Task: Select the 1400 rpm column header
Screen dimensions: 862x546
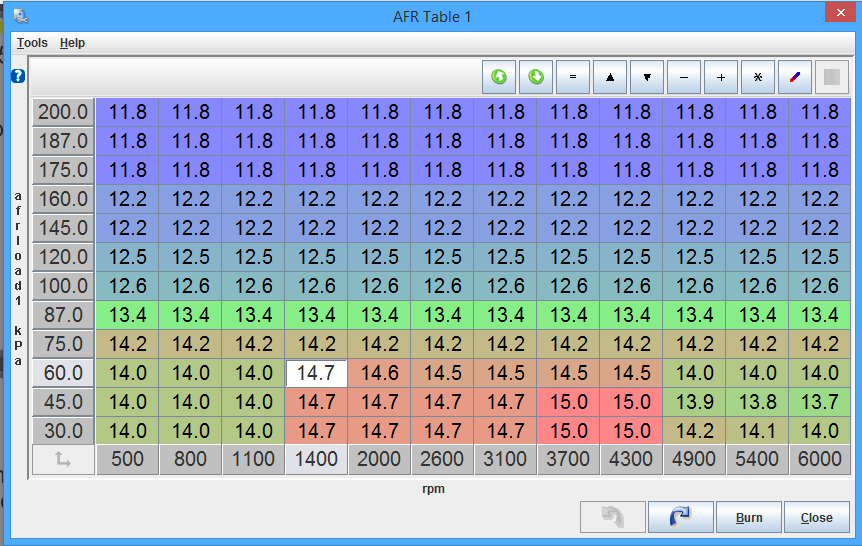Action: pos(316,460)
